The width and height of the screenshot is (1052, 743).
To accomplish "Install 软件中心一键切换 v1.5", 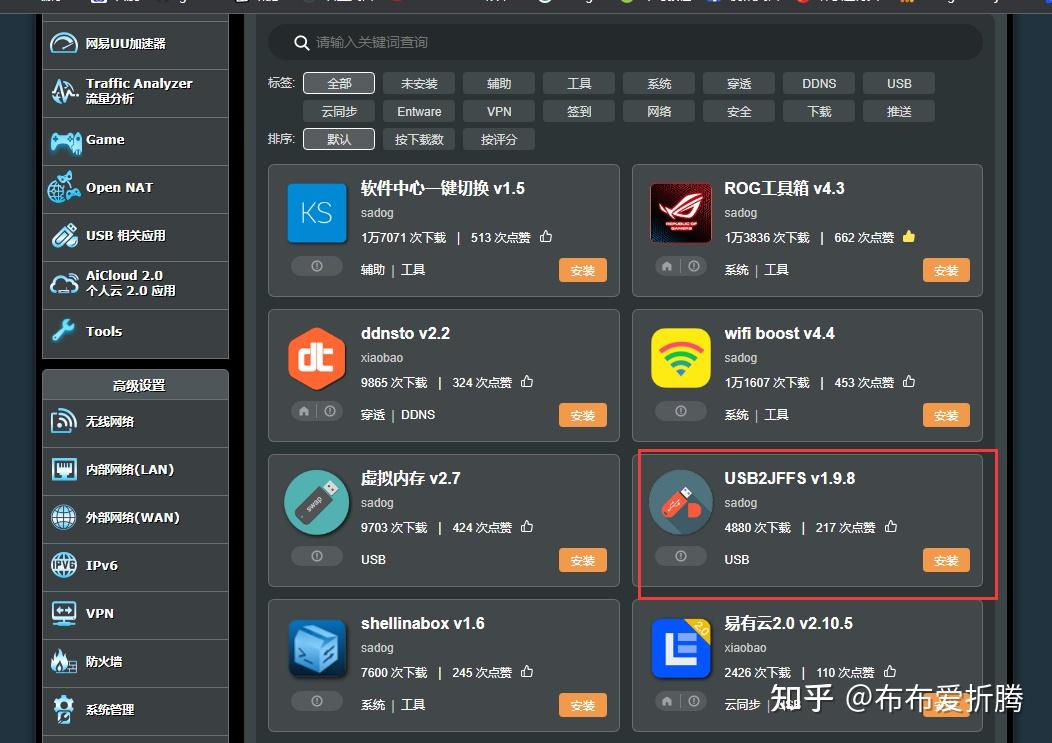I will (582, 270).
